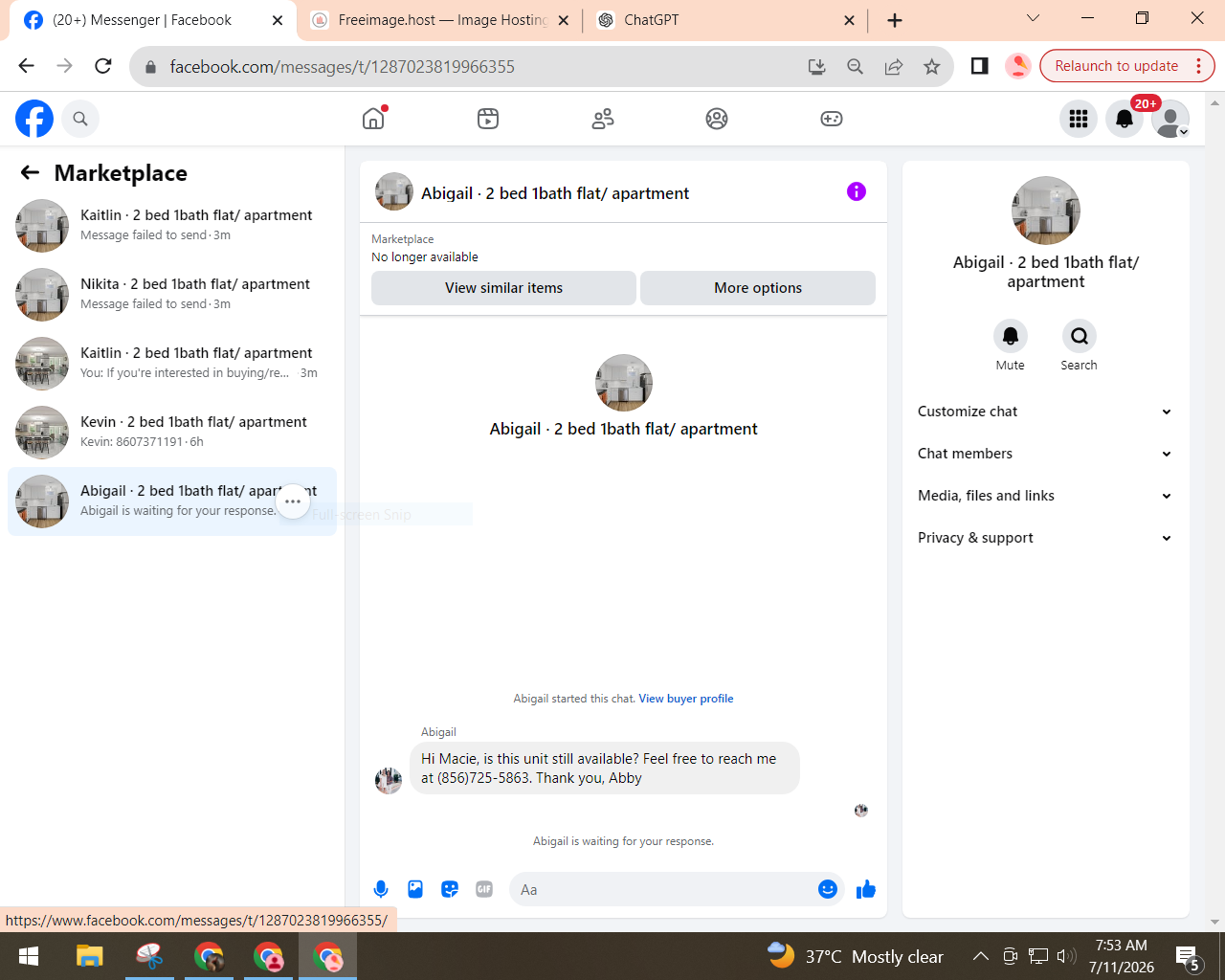
Task: Open the Facebook search magnifier
Action: 80,119
